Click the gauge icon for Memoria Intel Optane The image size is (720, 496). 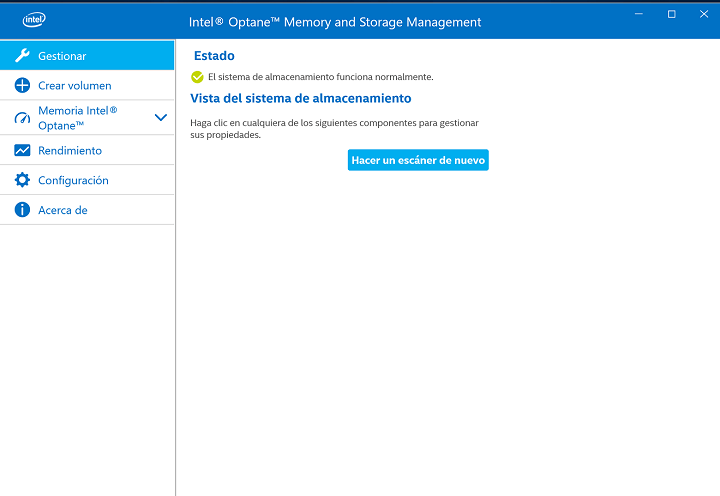coord(22,118)
